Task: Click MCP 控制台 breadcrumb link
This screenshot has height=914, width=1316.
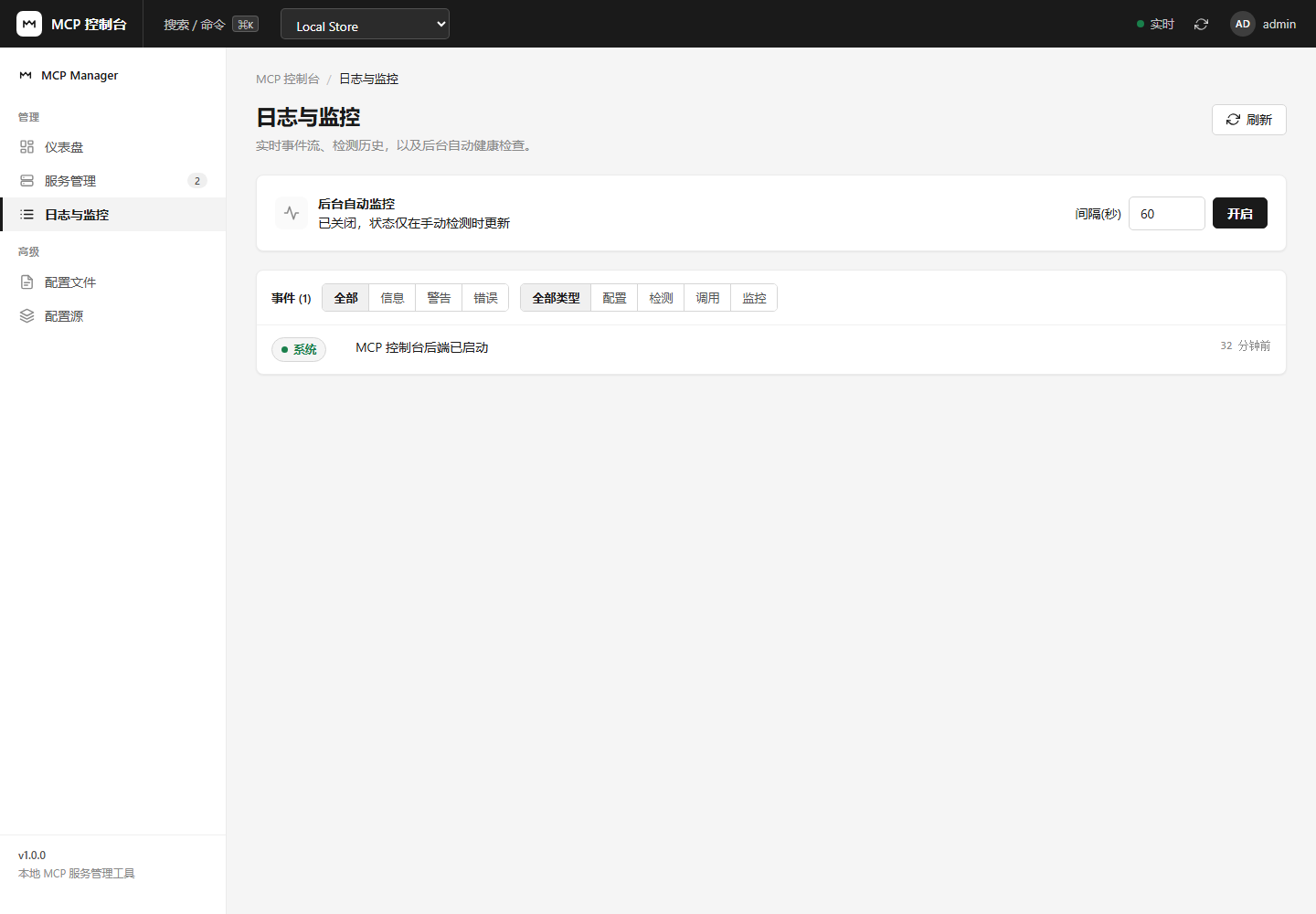Action: coord(288,79)
